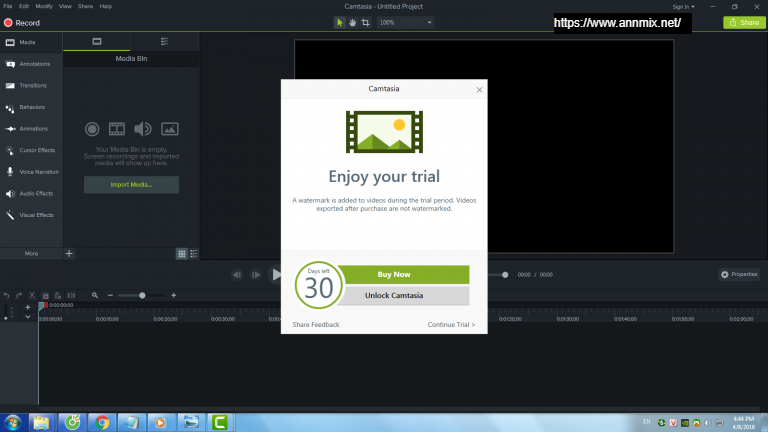Click the Continue Trial link
The image size is (768, 432).
(x=451, y=325)
